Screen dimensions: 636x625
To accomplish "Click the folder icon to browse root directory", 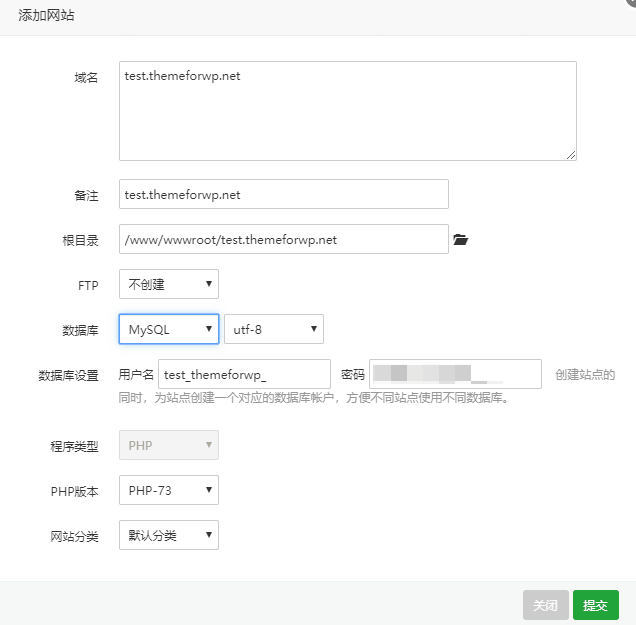I will point(460,240).
